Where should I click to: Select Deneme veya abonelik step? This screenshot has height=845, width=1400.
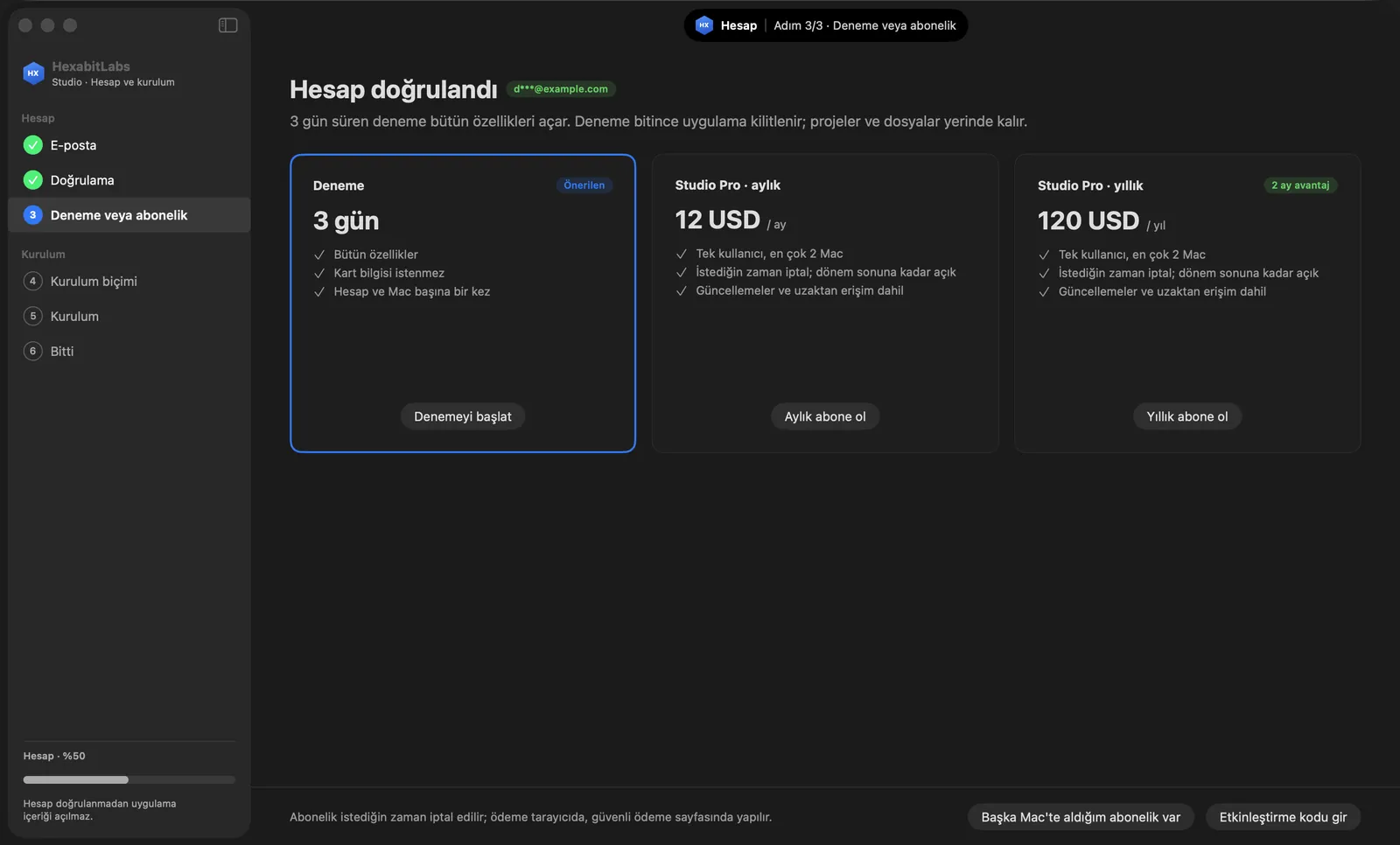pos(129,215)
